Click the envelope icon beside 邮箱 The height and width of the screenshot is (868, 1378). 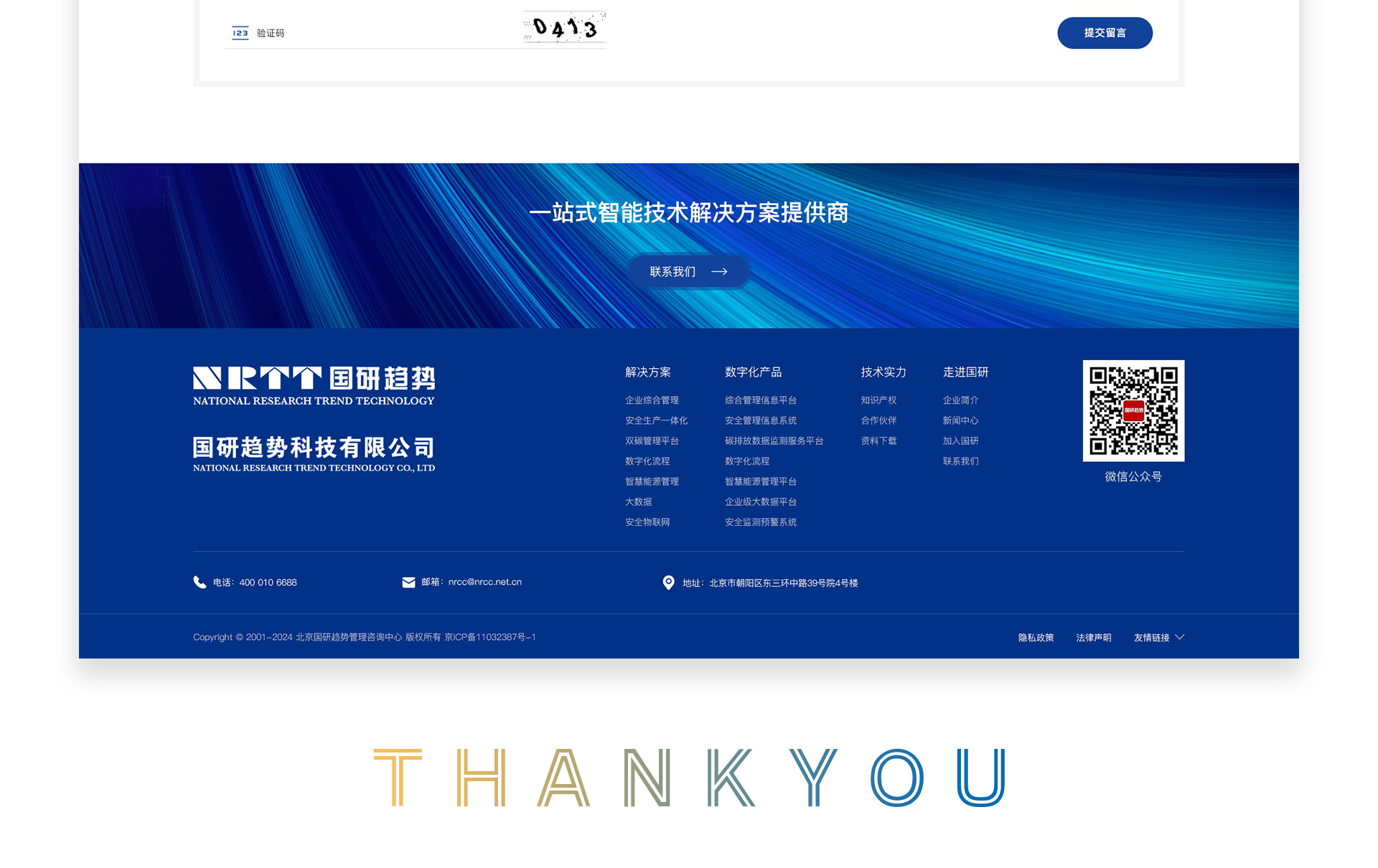pyautogui.click(x=408, y=582)
